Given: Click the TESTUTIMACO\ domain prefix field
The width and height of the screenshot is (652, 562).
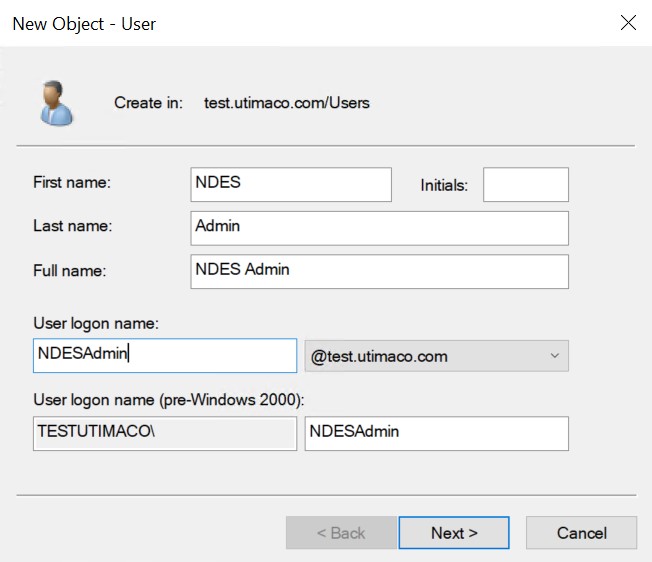Looking at the screenshot, I should click(x=165, y=434).
